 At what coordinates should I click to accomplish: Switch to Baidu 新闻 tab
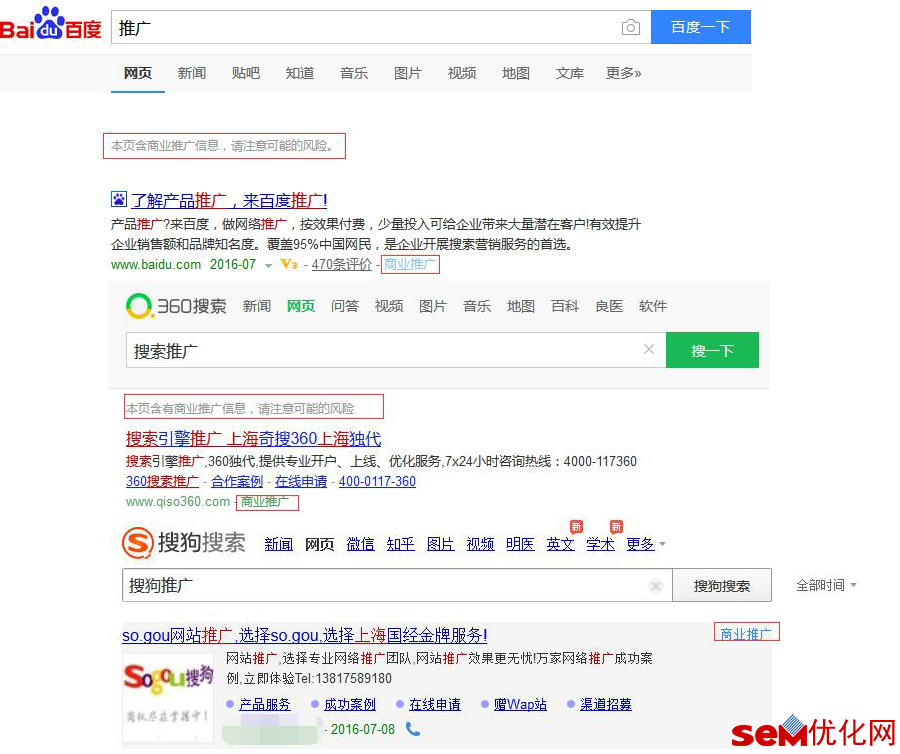pyautogui.click(x=192, y=73)
